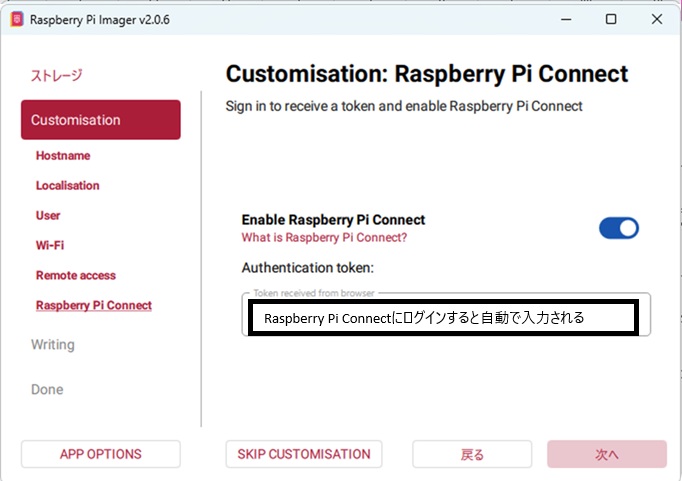Maximize the Raspberry Pi Imager window

(611, 19)
